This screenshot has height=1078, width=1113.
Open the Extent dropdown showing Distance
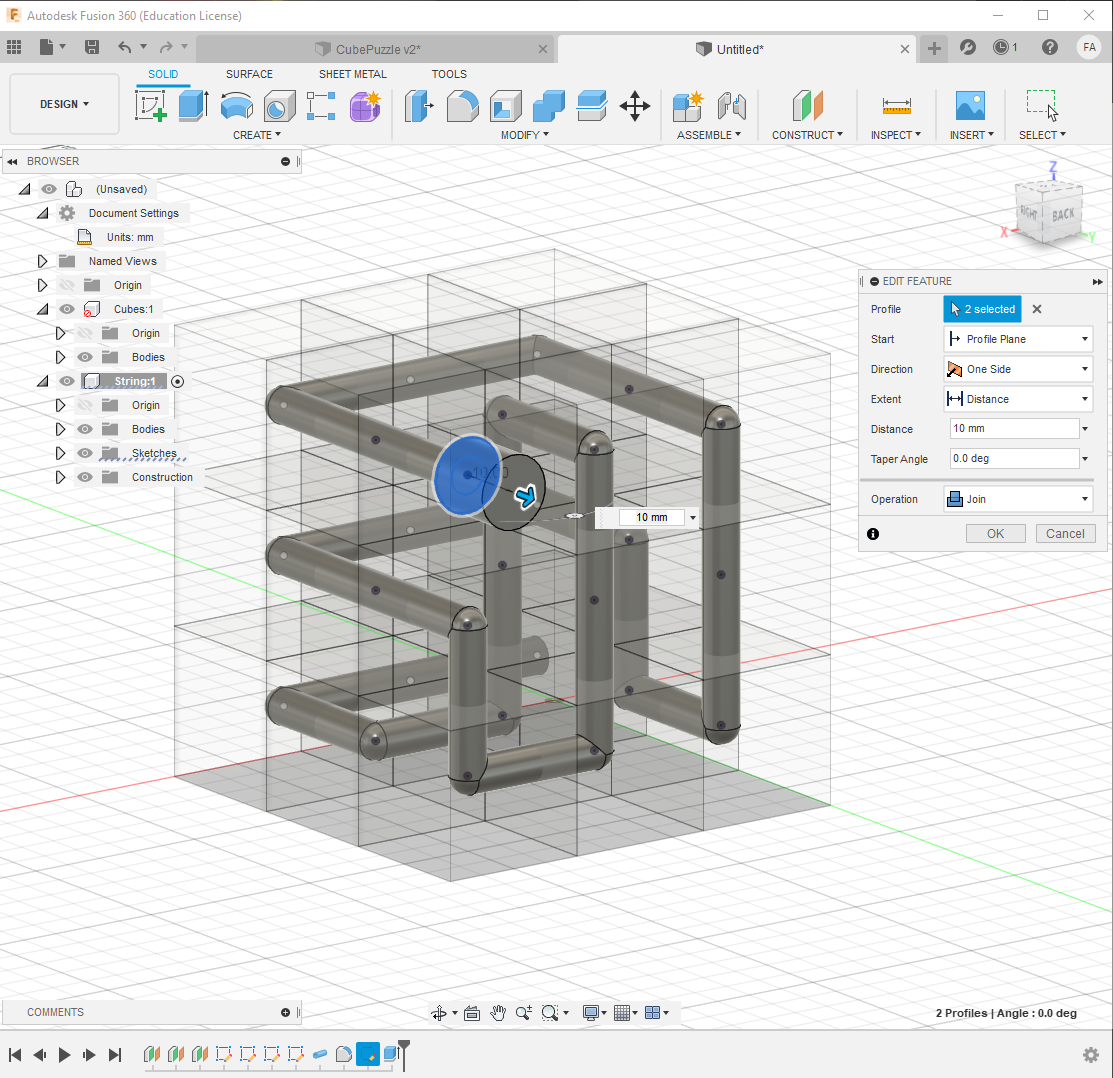click(1017, 399)
